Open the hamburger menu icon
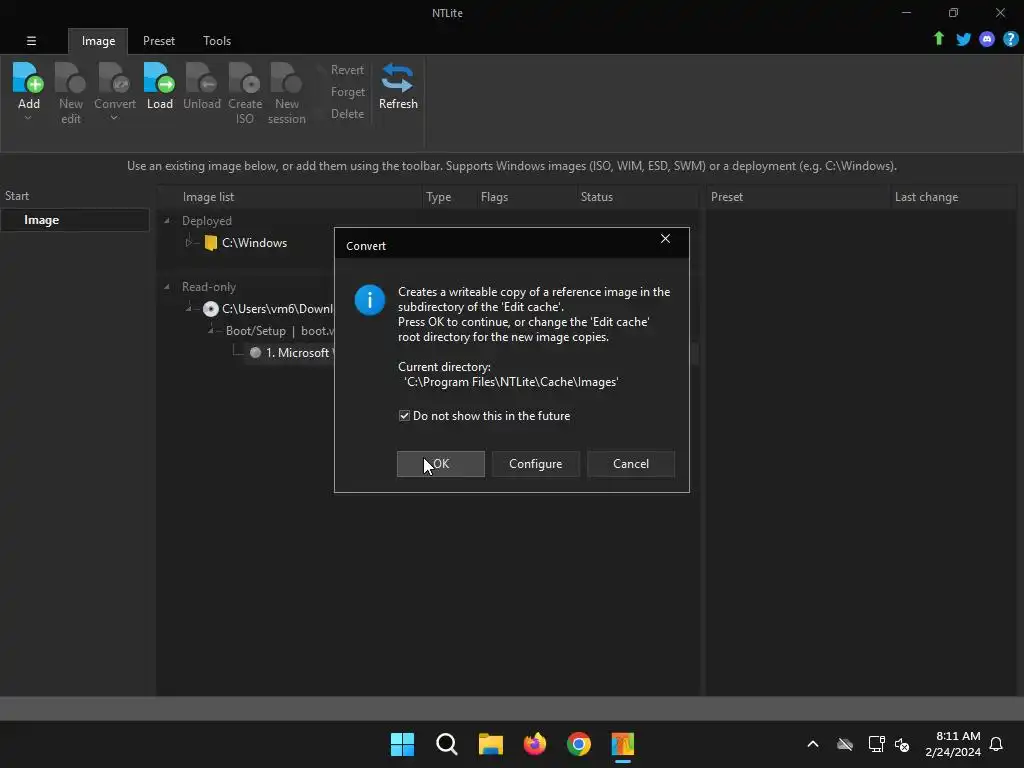This screenshot has height=768, width=1024. click(x=31, y=40)
